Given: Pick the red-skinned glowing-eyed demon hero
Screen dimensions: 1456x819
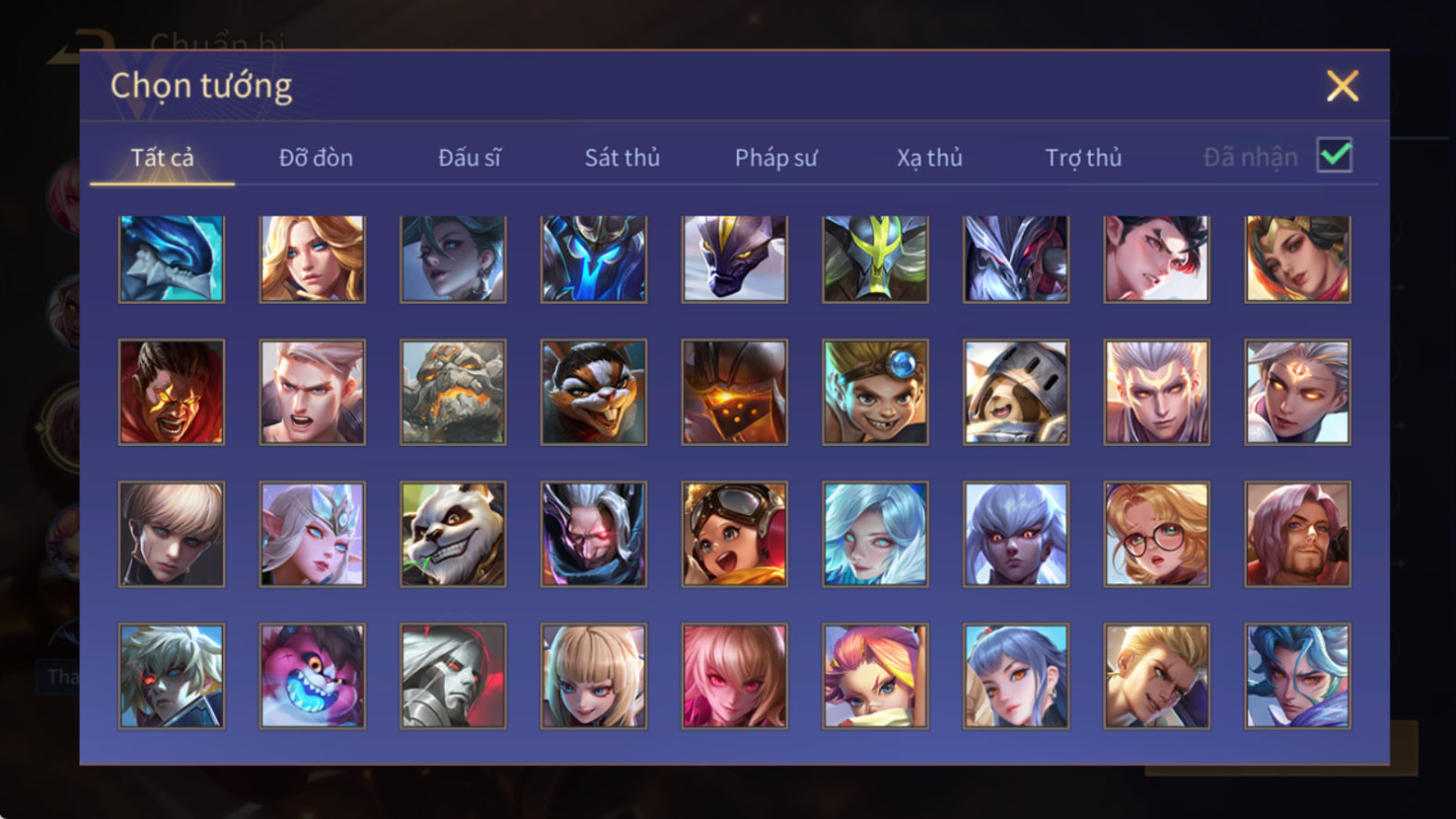Looking at the screenshot, I should [171, 392].
